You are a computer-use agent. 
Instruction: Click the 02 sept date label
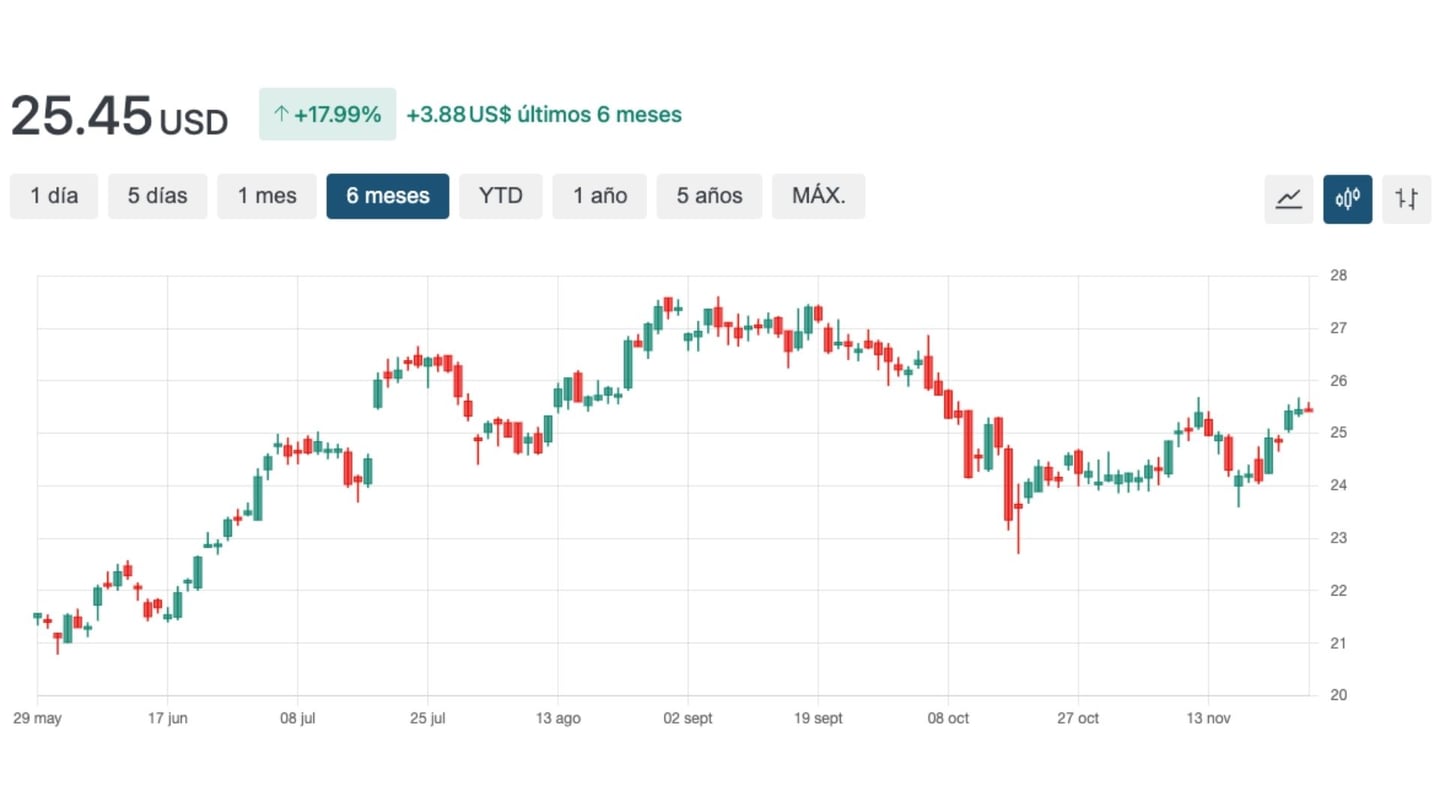[x=688, y=719]
